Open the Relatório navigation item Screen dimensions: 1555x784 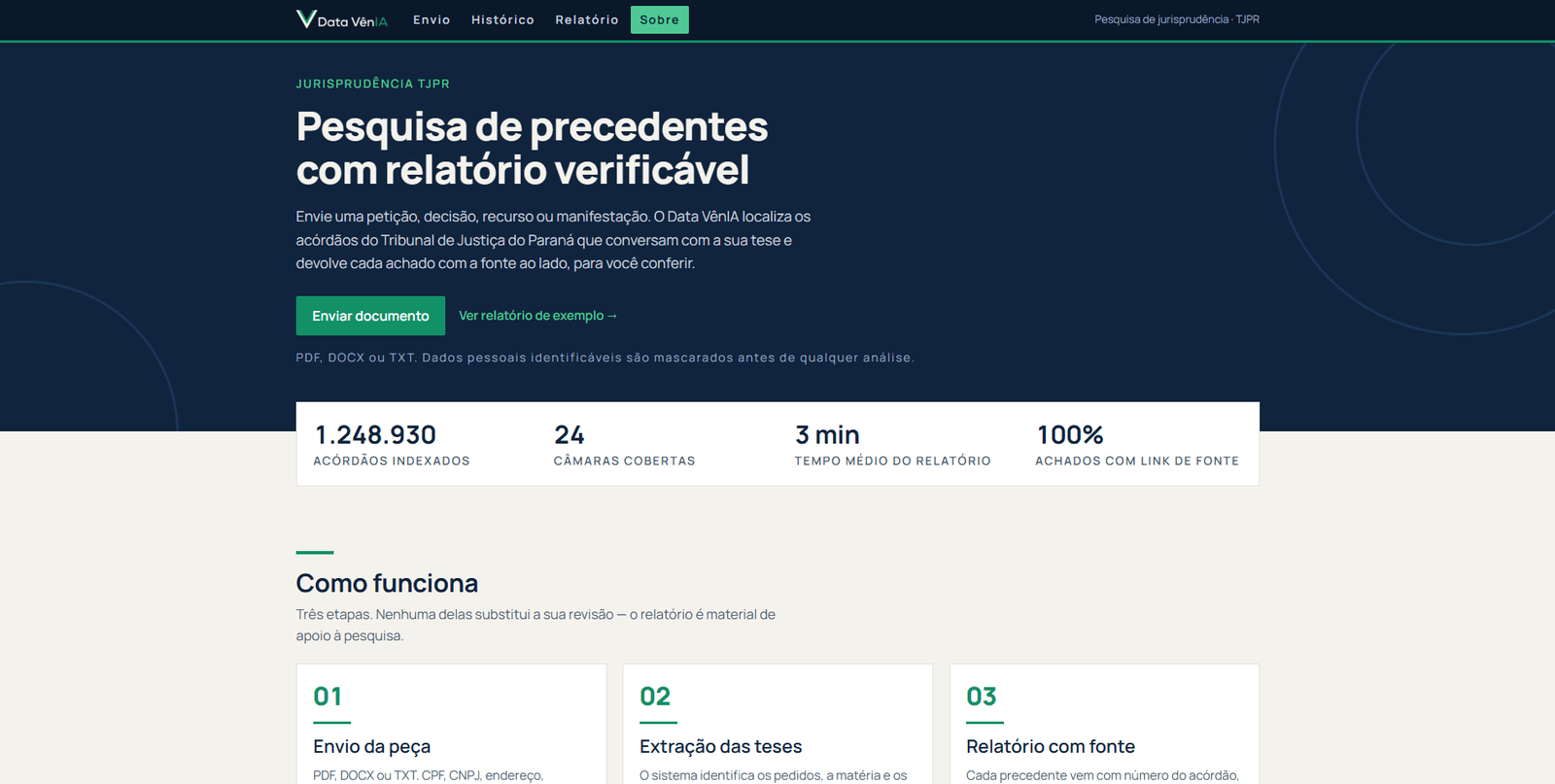[587, 19]
